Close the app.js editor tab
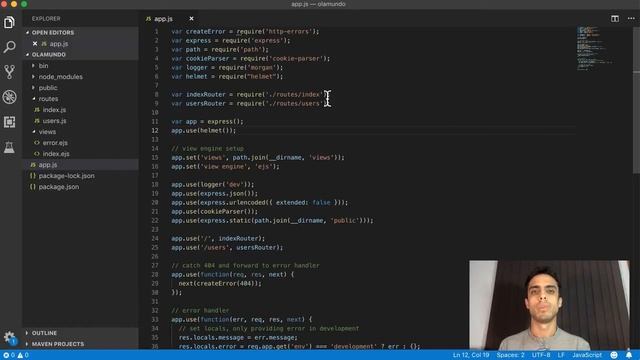 click(191, 19)
